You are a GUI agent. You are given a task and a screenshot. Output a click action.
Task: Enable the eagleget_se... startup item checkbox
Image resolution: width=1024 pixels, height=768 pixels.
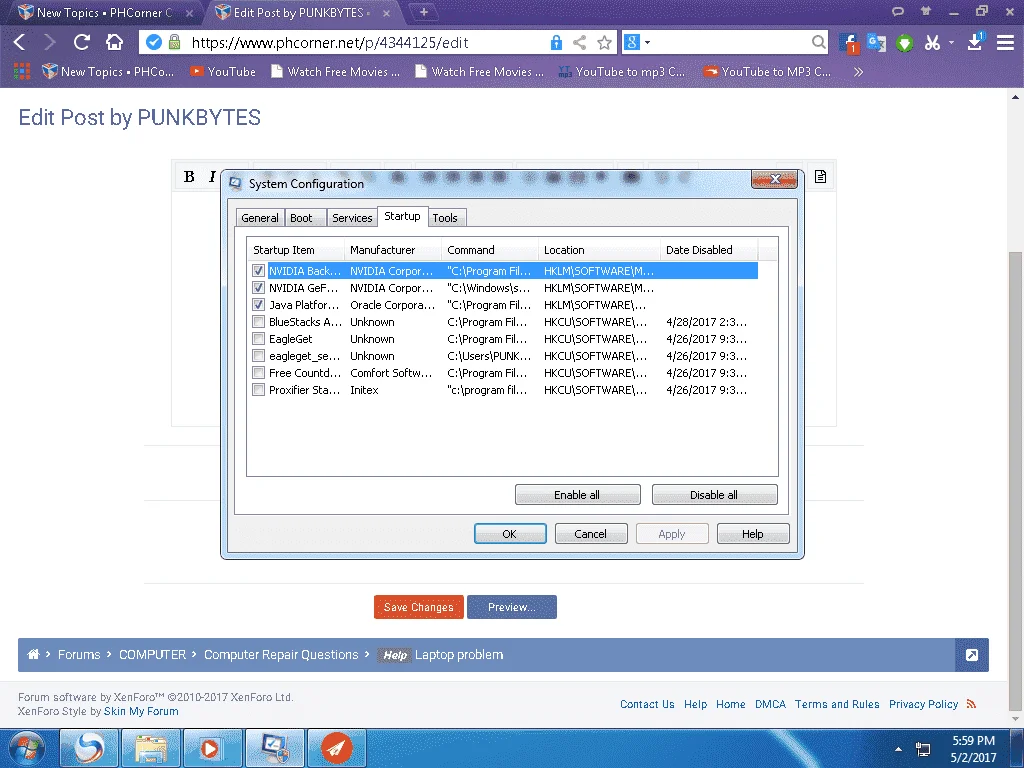pos(259,356)
